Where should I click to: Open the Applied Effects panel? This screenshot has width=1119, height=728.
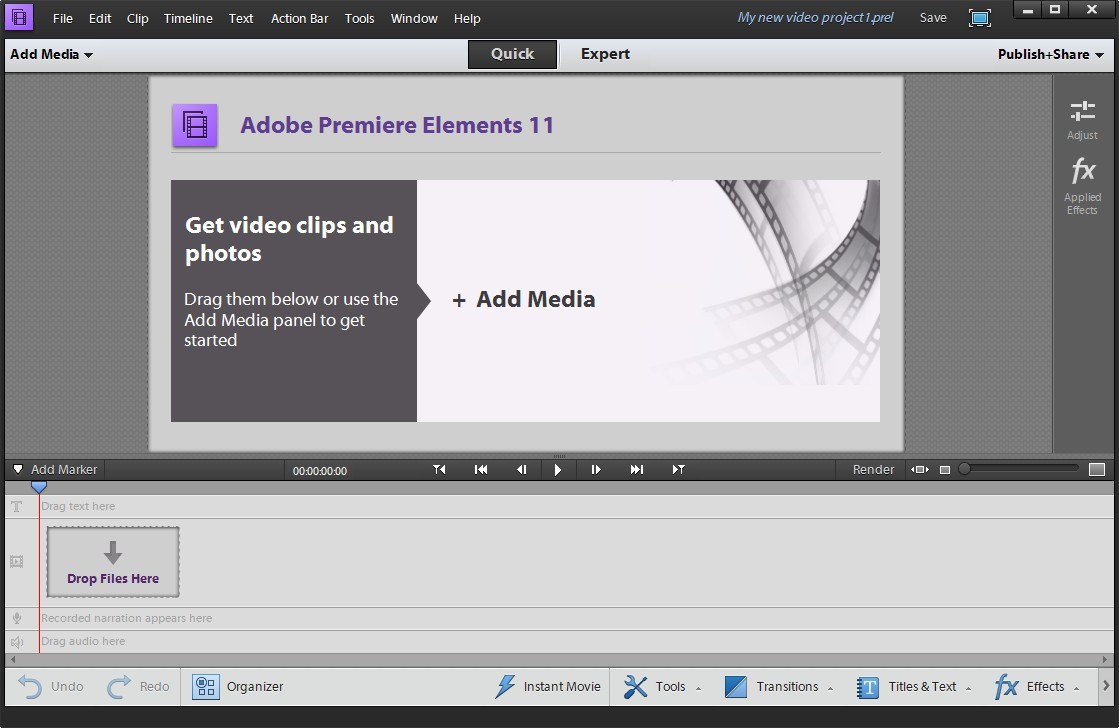(x=1082, y=185)
